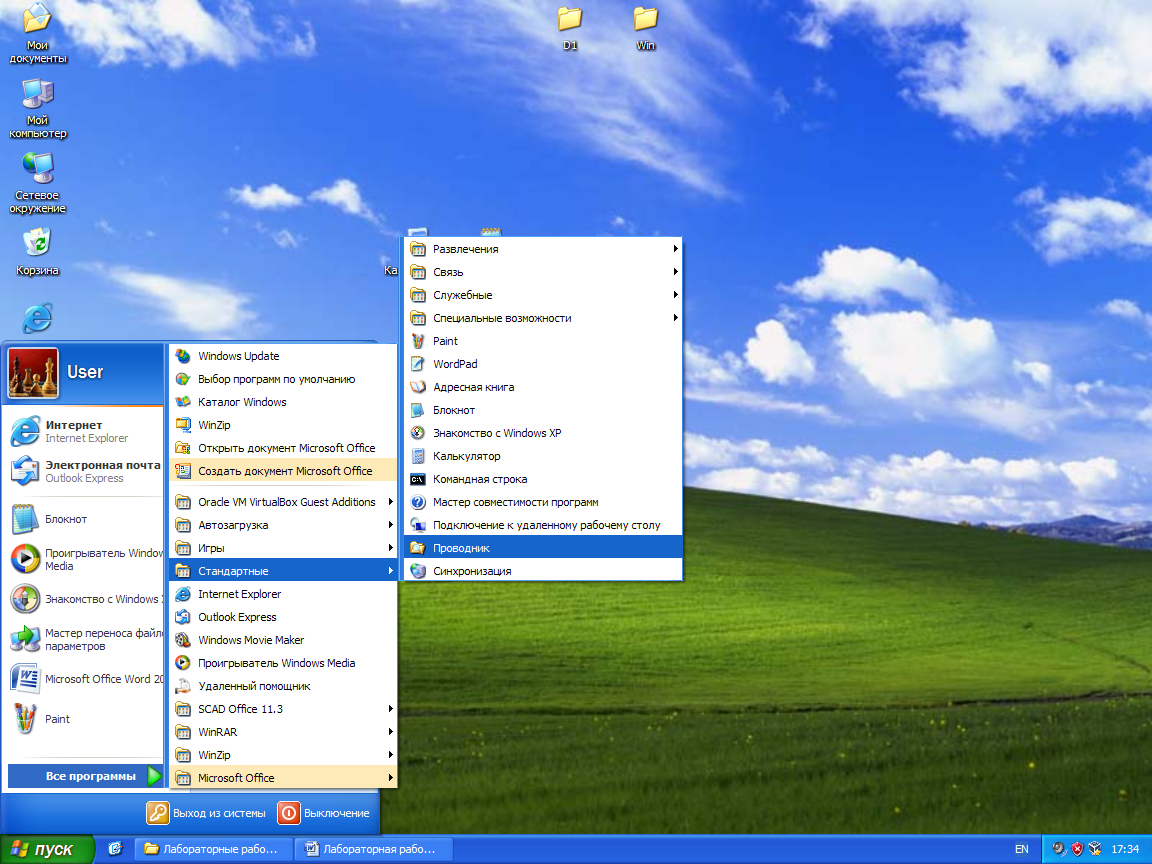Open Calculator (Калькулятор) in submenu

pos(466,456)
